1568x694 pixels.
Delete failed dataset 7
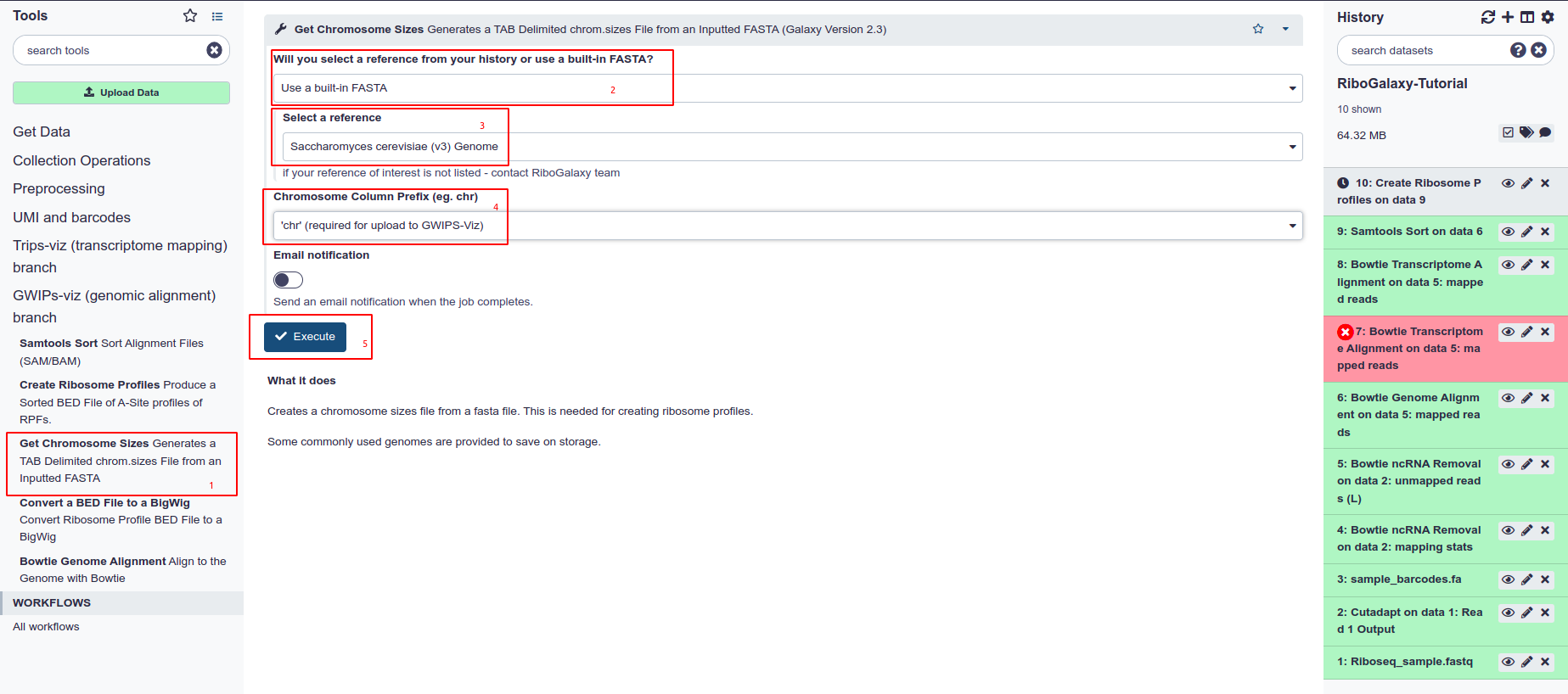coord(1545,332)
